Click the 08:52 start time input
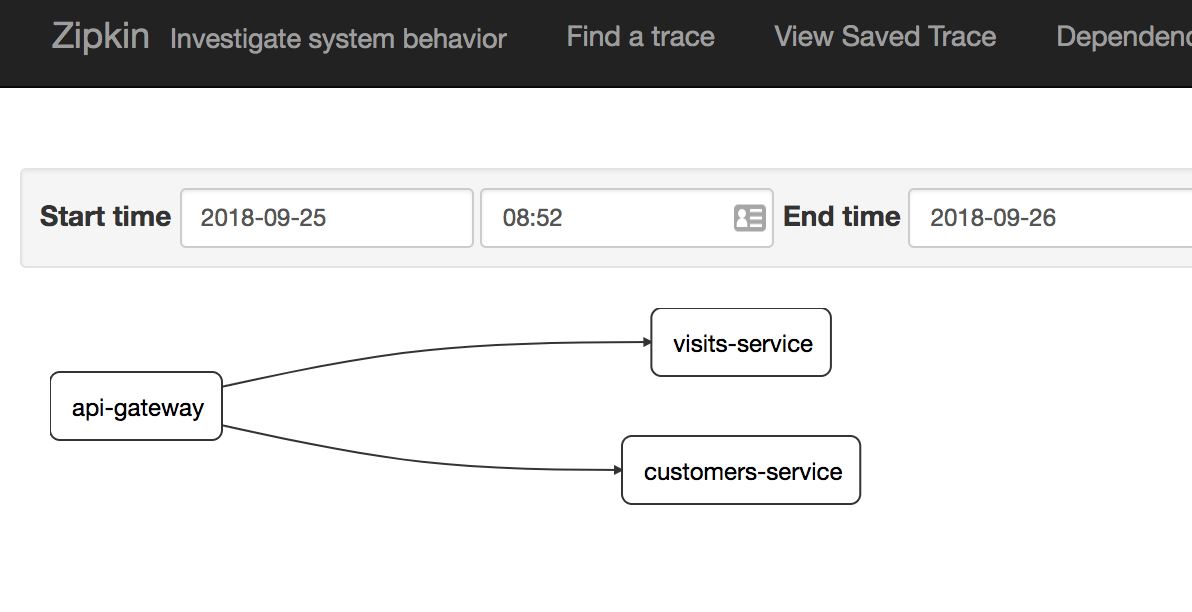The height and width of the screenshot is (612, 1192). coord(600,218)
